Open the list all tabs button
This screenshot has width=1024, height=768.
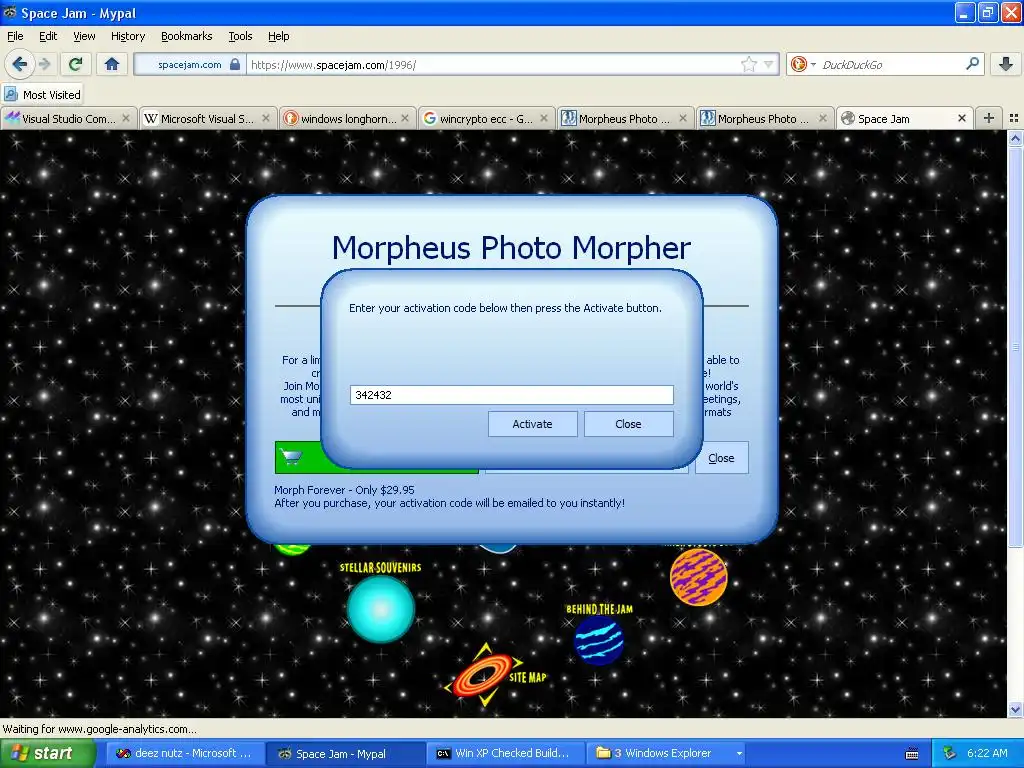tap(1014, 118)
